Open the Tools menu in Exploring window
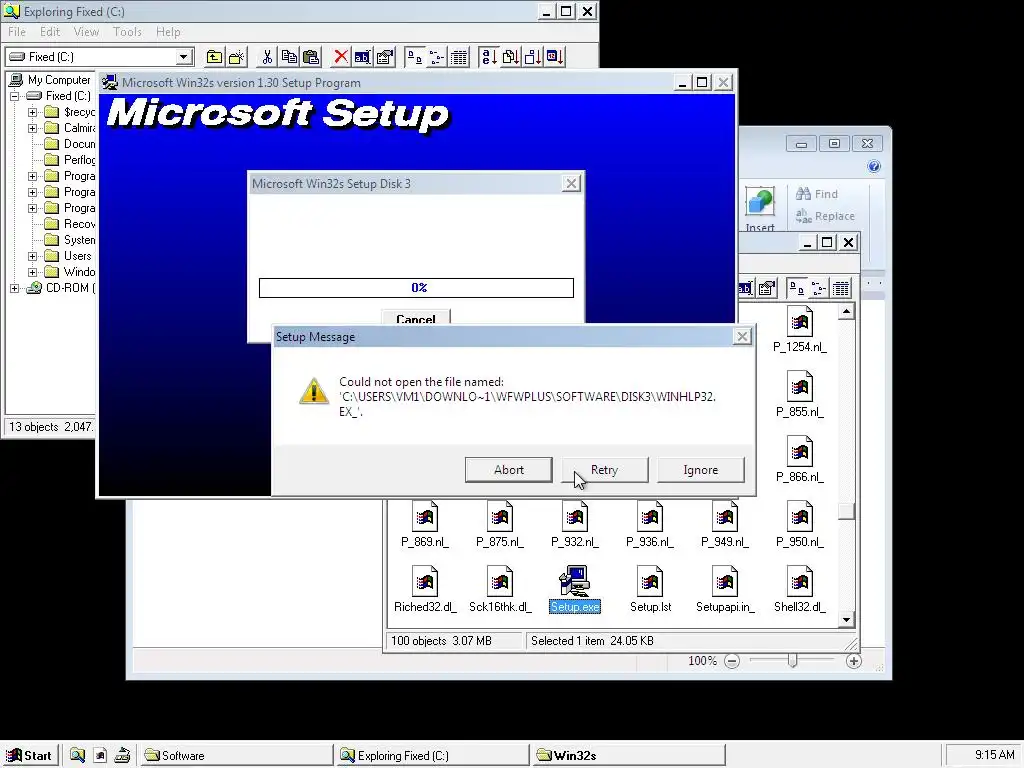Image resolution: width=1024 pixels, height=768 pixels. (x=127, y=32)
